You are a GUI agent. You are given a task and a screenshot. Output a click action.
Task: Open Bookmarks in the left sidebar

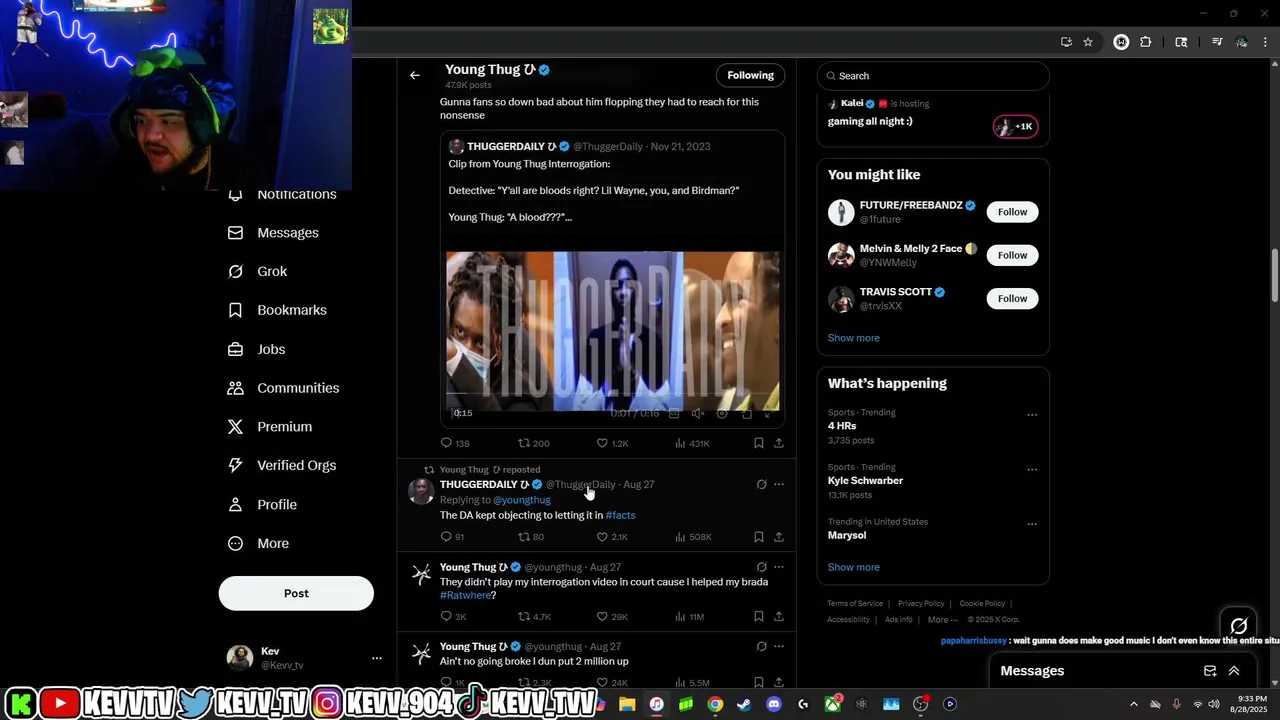[278, 310]
